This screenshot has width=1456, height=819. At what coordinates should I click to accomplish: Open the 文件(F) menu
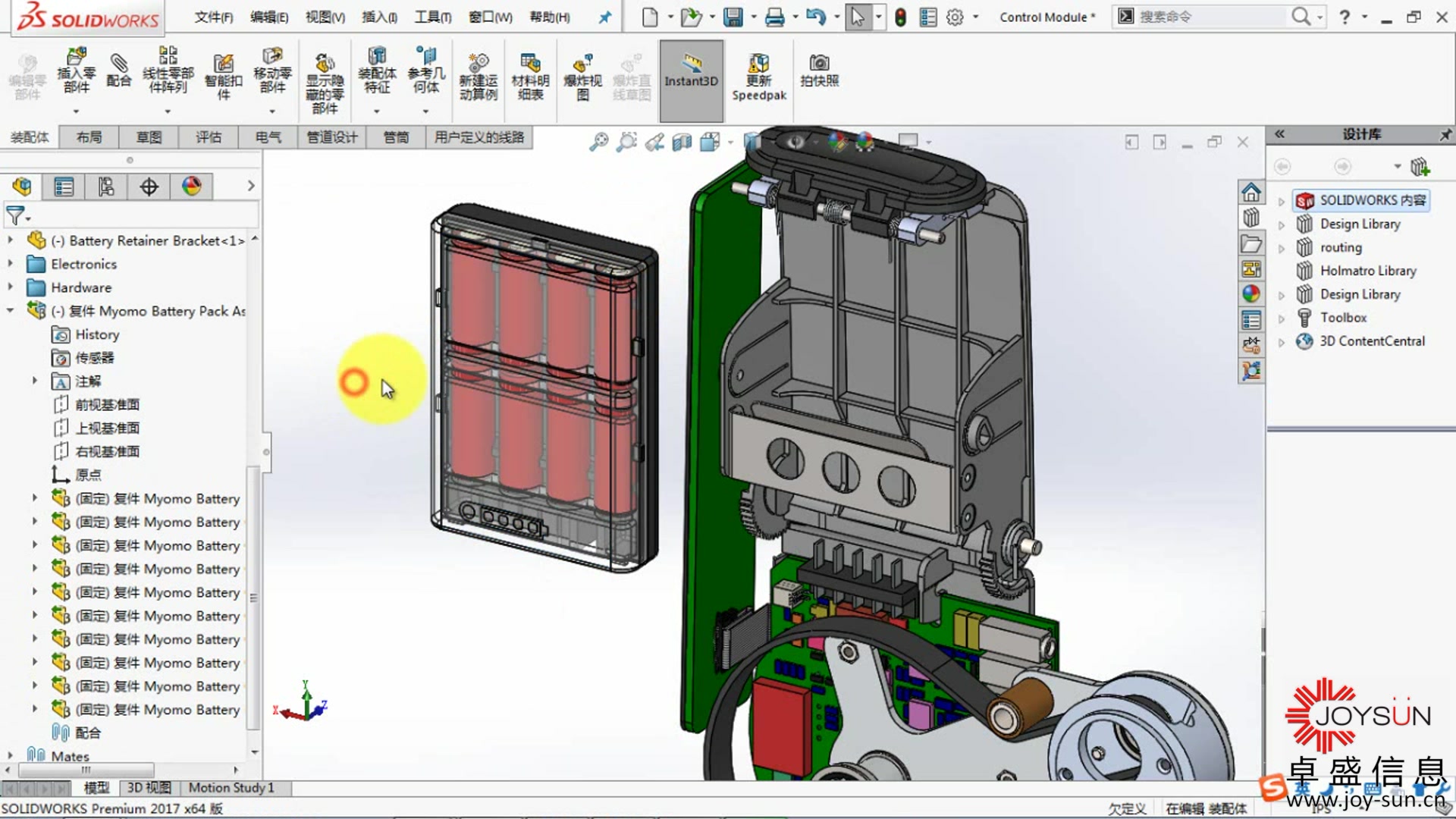tap(214, 17)
